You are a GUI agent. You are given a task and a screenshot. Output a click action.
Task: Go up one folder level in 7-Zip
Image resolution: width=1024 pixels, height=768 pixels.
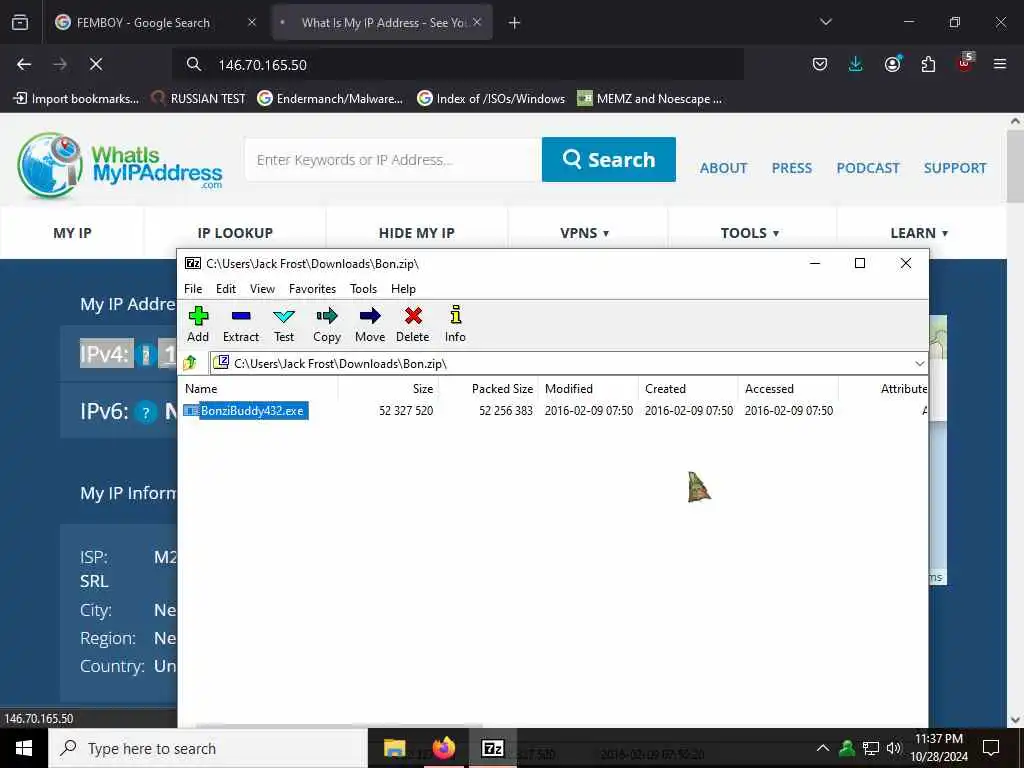191,362
